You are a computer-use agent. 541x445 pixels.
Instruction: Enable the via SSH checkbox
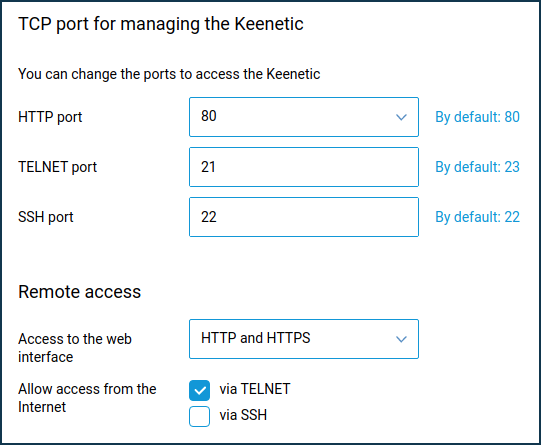[x=199, y=416]
